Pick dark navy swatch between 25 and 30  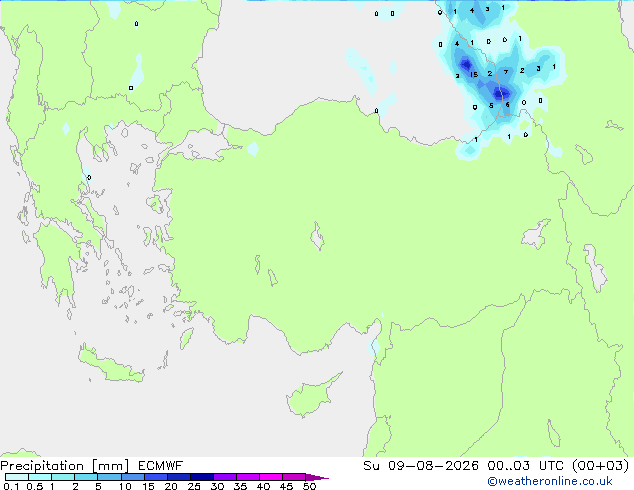pyautogui.click(x=201, y=477)
